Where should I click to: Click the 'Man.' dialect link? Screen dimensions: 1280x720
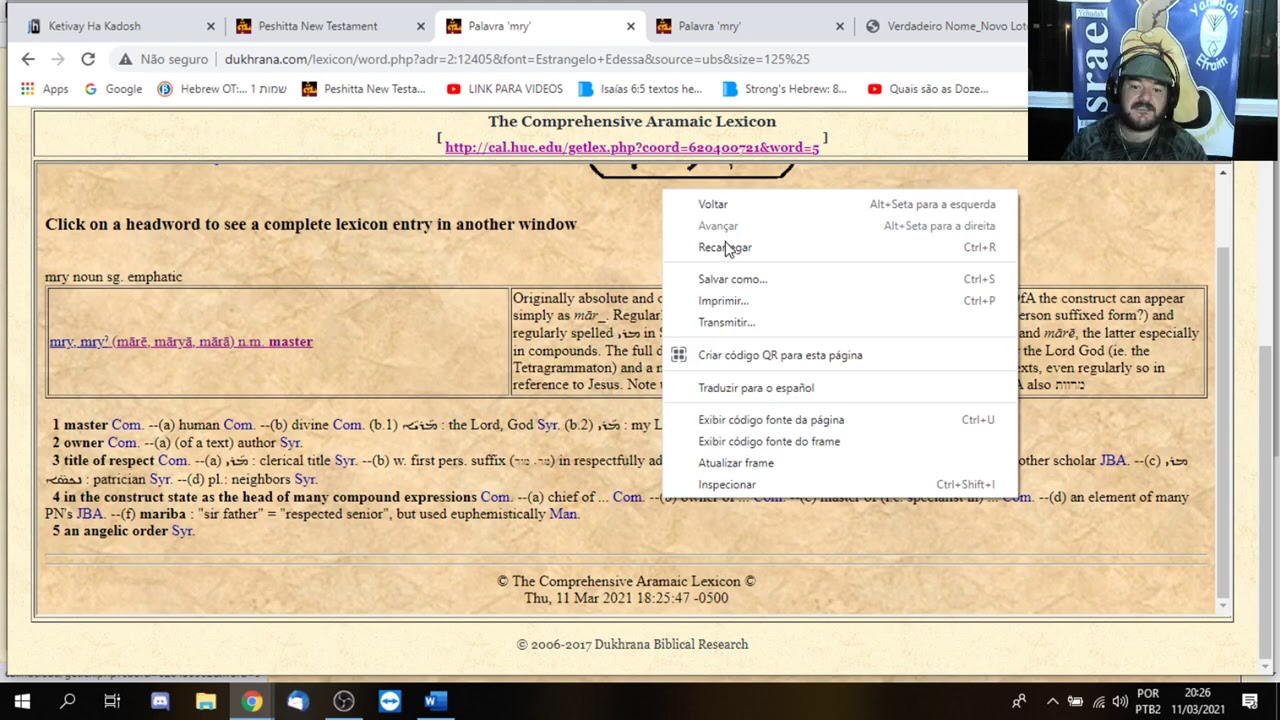click(564, 514)
